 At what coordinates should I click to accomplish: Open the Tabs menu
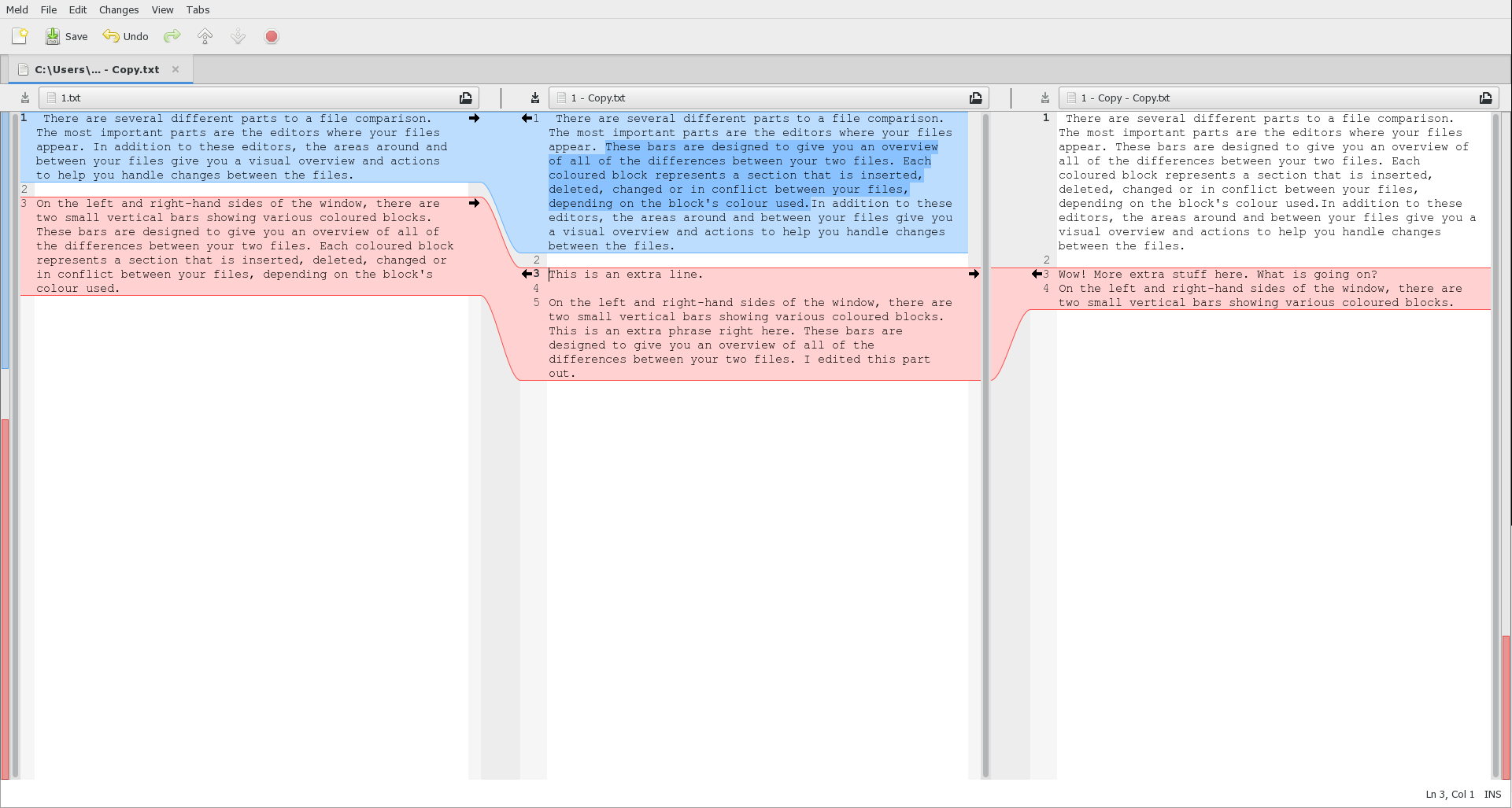198,9
